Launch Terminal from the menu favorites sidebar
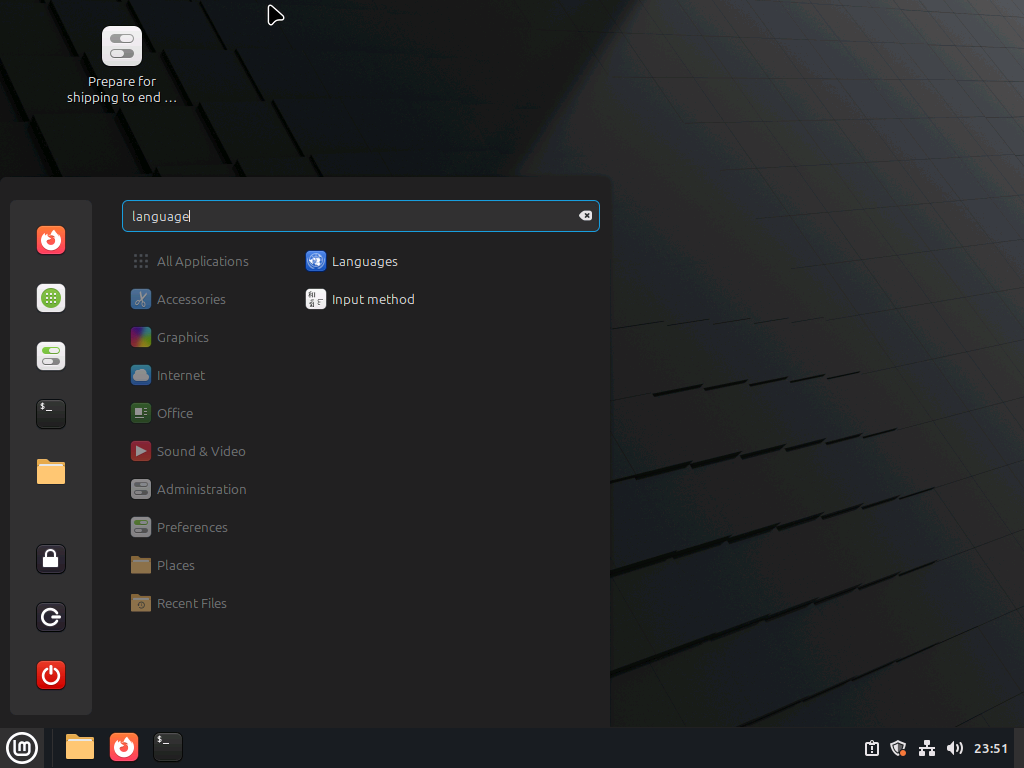 51,414
